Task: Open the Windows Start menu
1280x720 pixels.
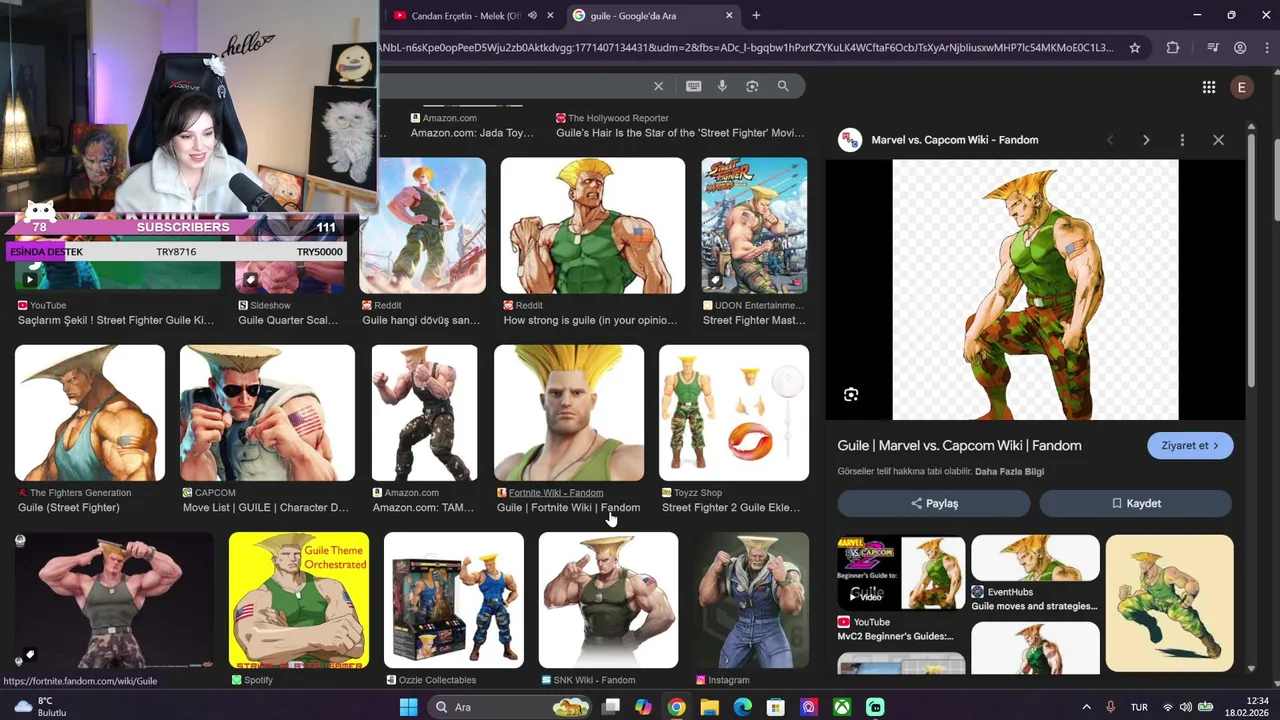Action: click(408, 707)
